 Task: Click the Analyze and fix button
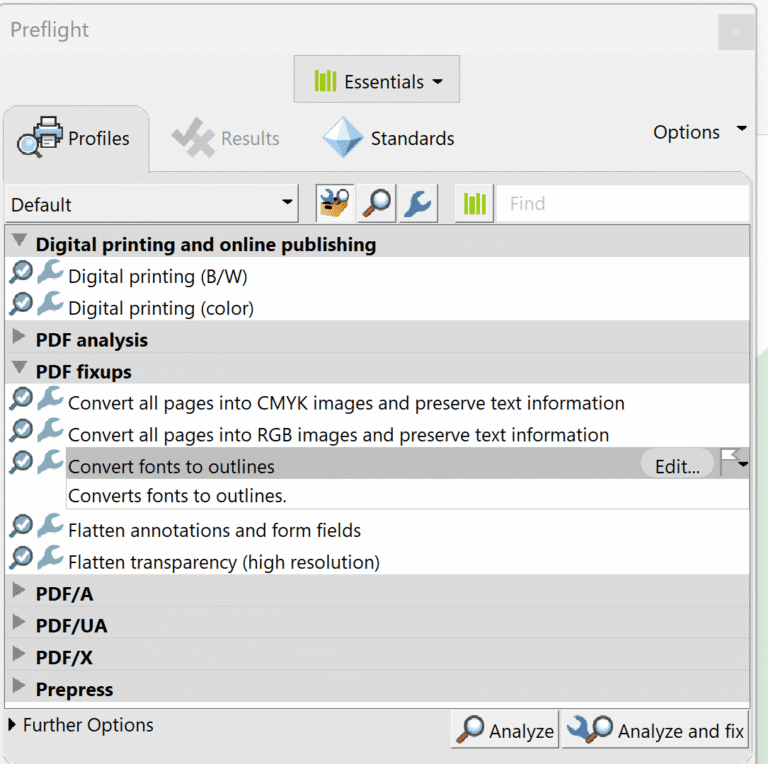click(655, 730)
